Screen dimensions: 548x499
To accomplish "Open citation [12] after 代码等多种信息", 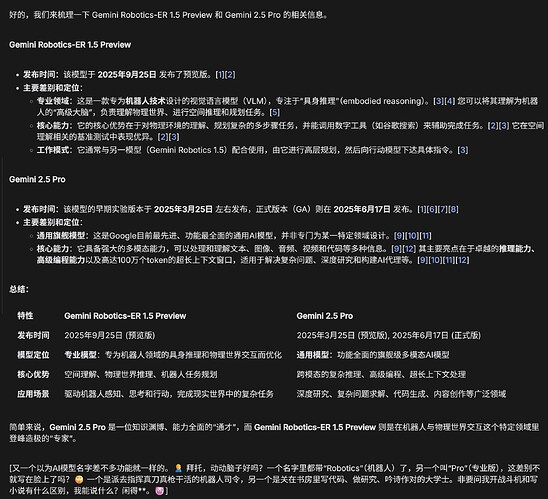I will (x=409, y=249).
